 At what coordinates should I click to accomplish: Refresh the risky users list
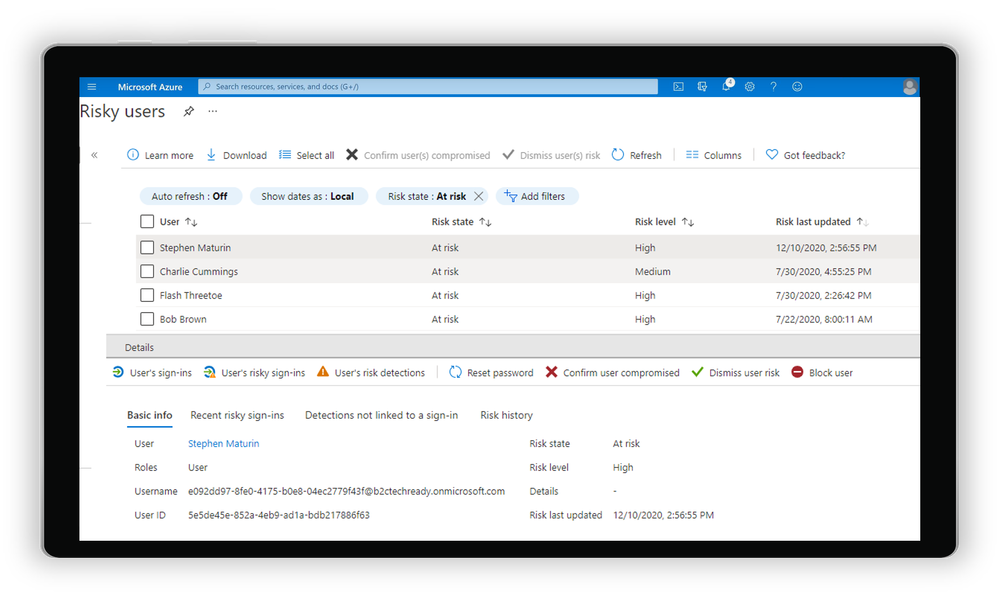tap(636, 155)
